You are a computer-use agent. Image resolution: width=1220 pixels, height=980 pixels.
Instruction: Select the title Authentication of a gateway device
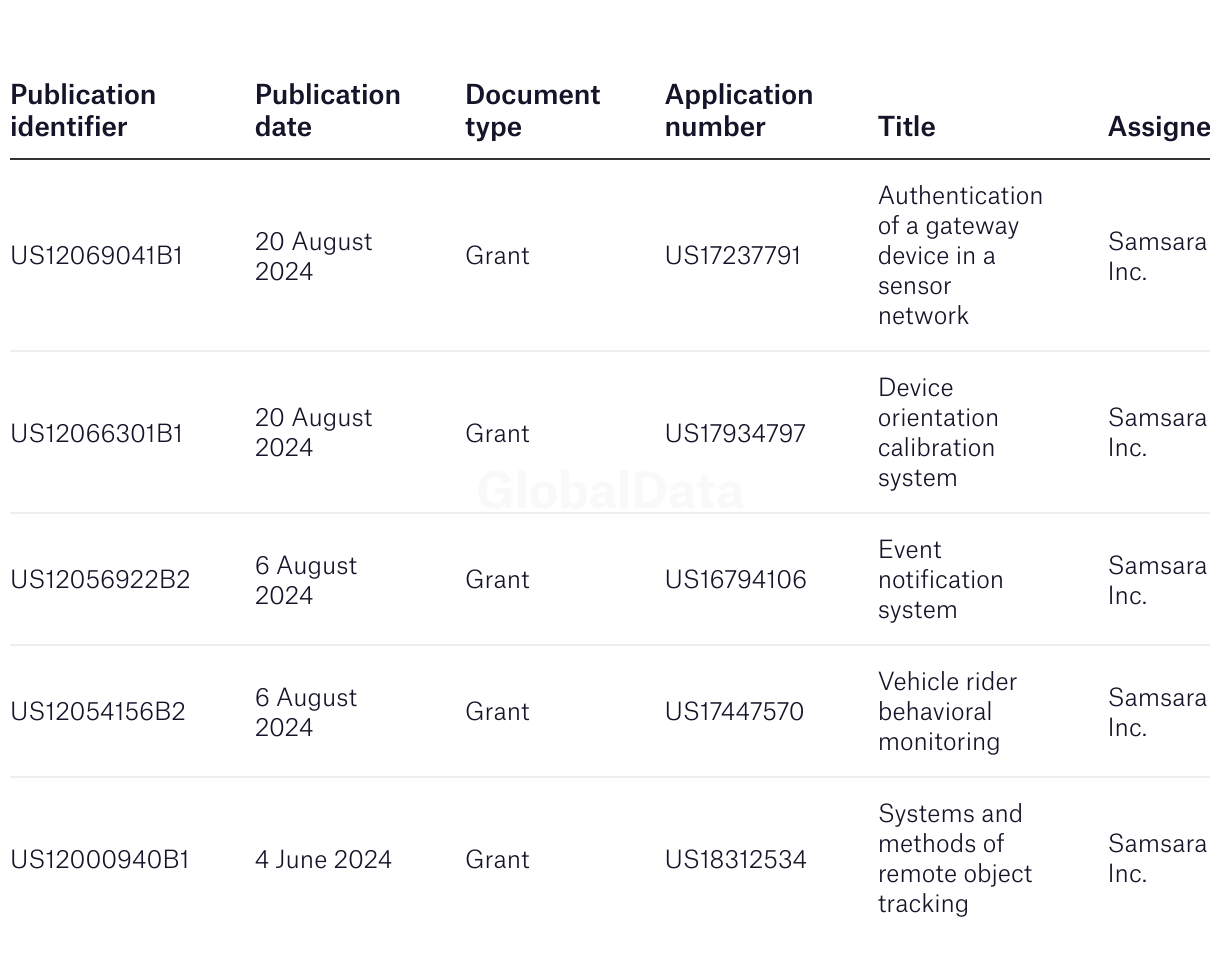coord(960,256)
